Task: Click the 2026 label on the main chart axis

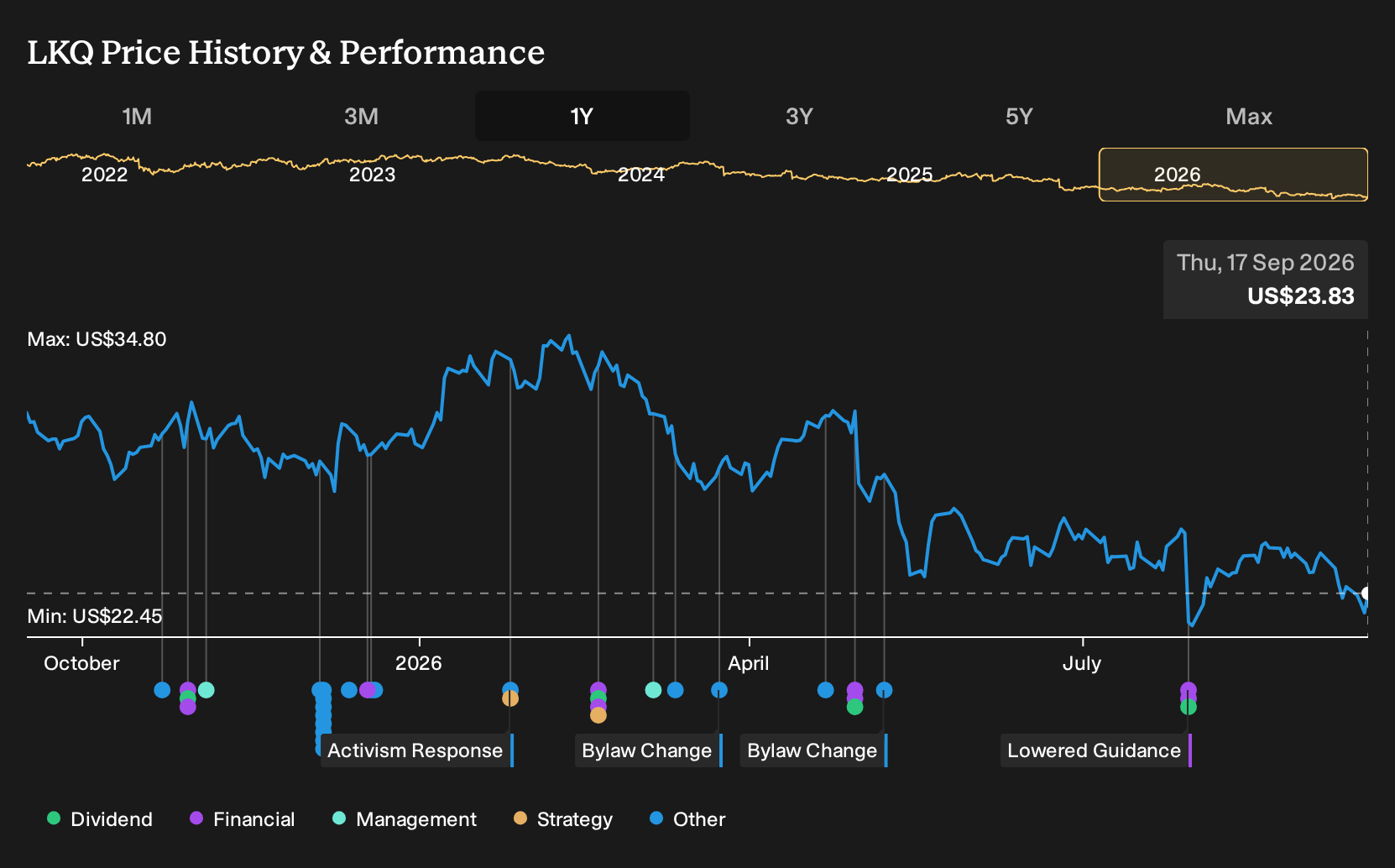Action: (x=418, y=663)
